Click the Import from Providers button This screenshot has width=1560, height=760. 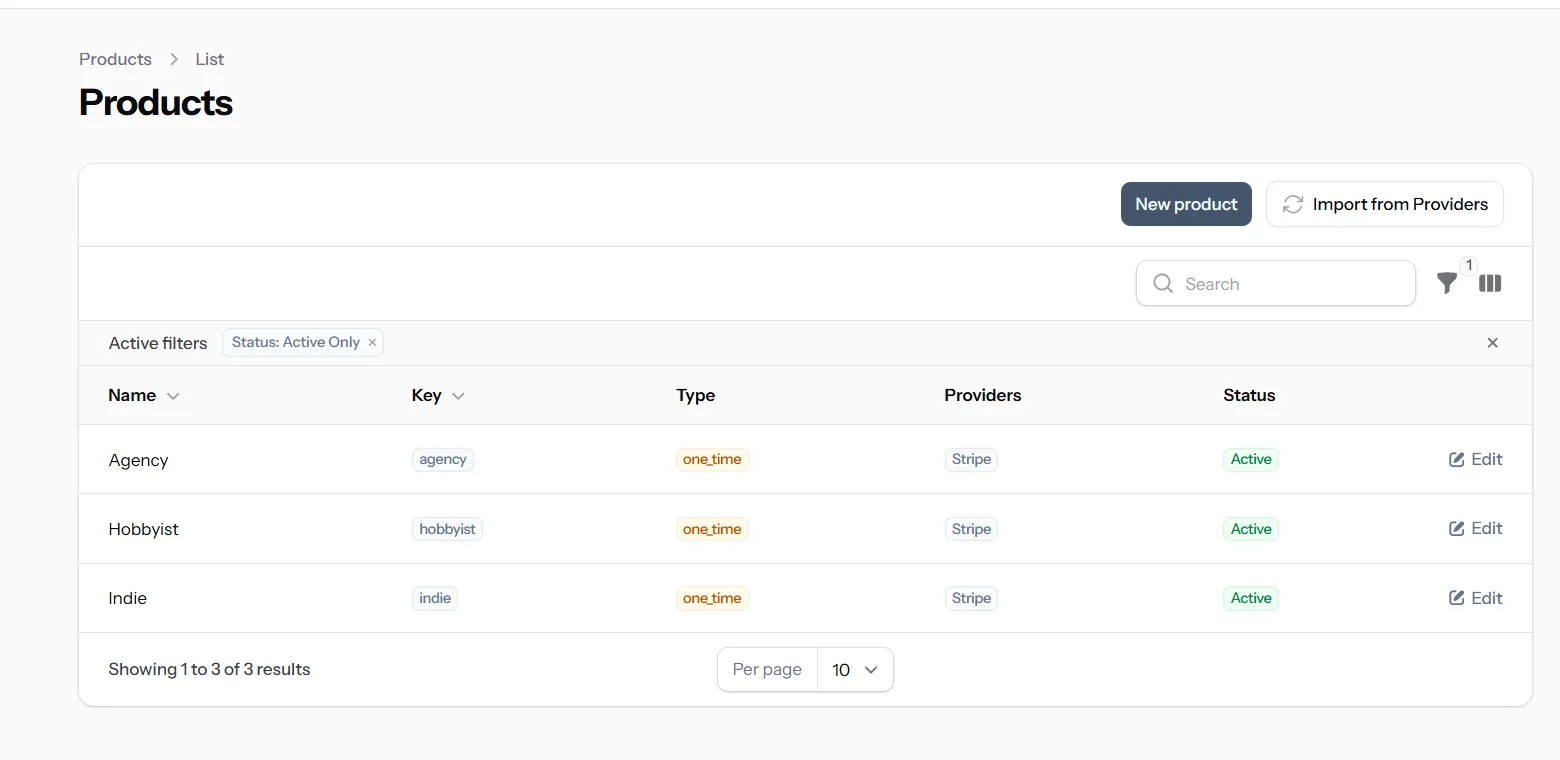pyautogui.click(x=1385, y=204)
